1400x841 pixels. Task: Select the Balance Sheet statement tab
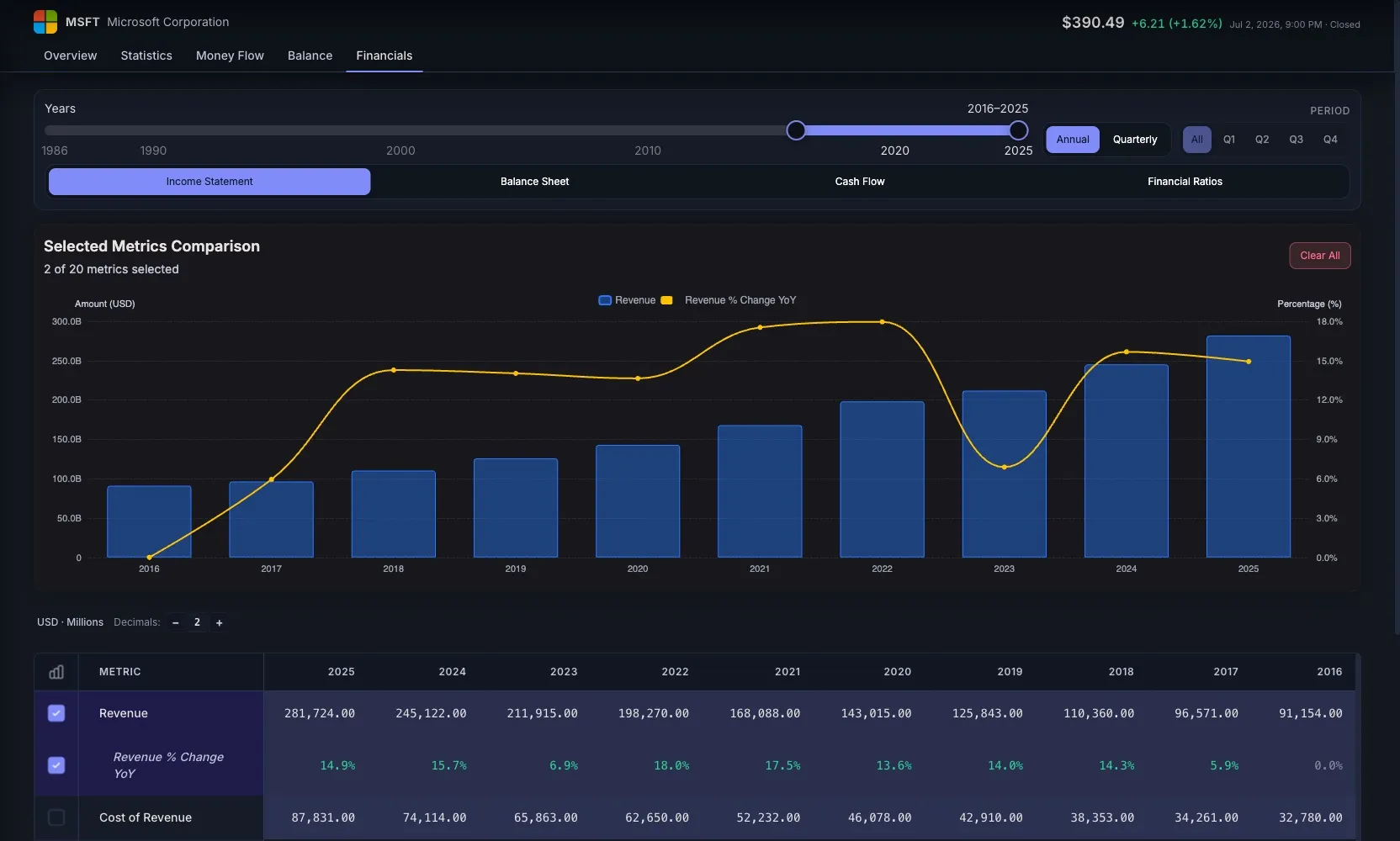pos(535,182)
